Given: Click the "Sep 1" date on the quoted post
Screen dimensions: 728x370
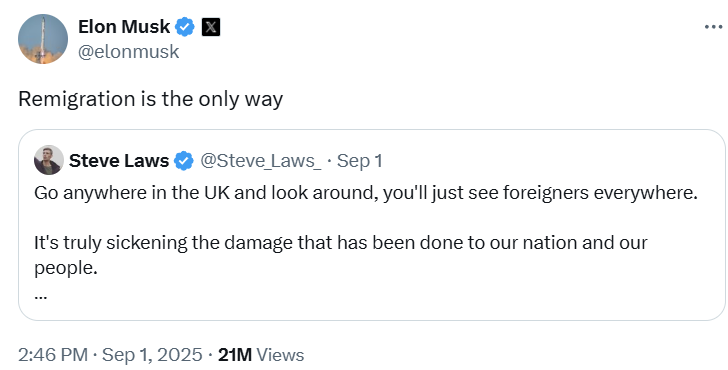Looking at the screenshot, I should (x=359, y=161).
